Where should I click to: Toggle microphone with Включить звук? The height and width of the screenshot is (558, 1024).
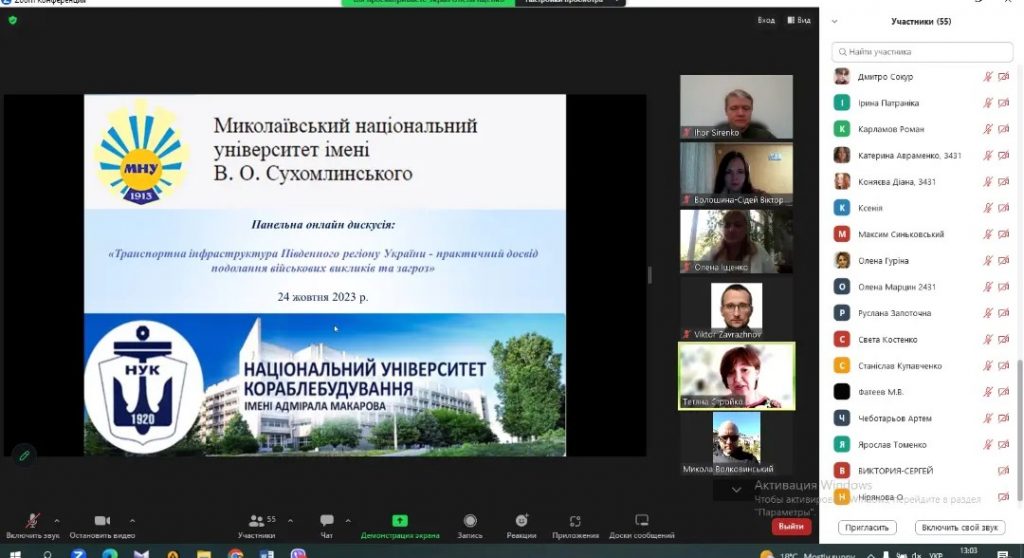33,521
